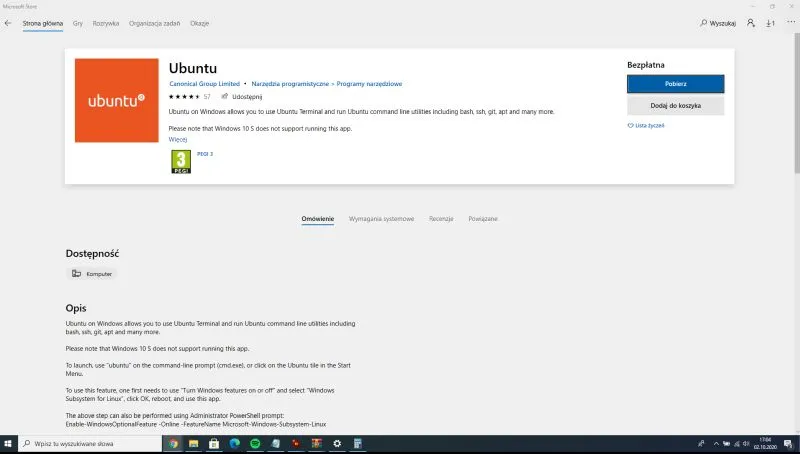This screenshot has height=454, width=800.
Task: Launch Microsoft Edge from taskbar
Action: pos(235,443)
